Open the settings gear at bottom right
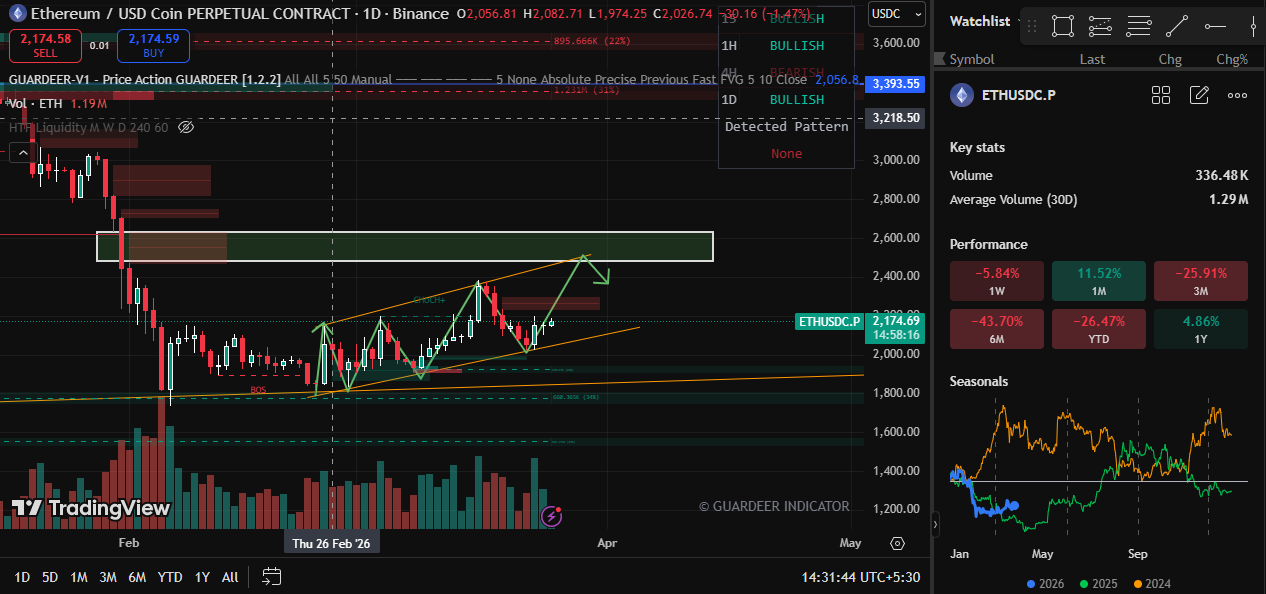Screen dimensions: 1266x594 coord(897,543)
